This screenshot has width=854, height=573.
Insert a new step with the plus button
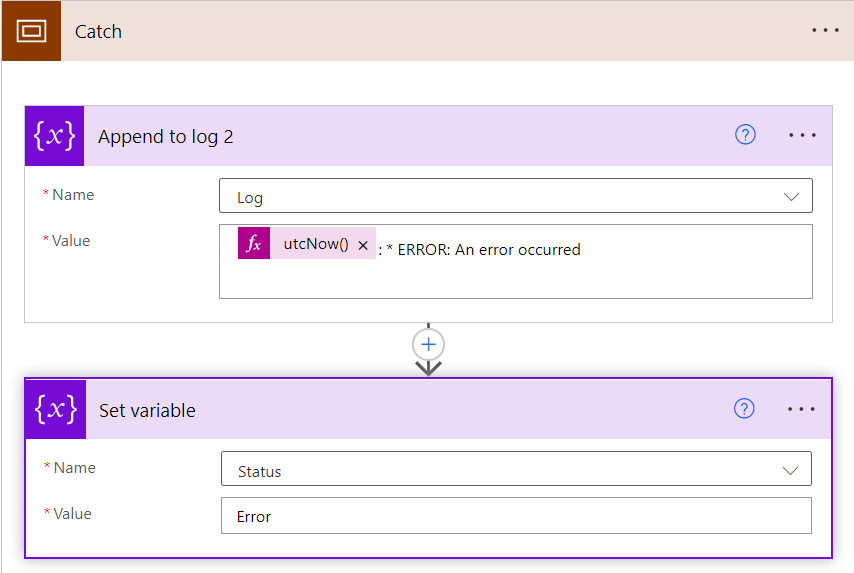(x=429, y=344)
